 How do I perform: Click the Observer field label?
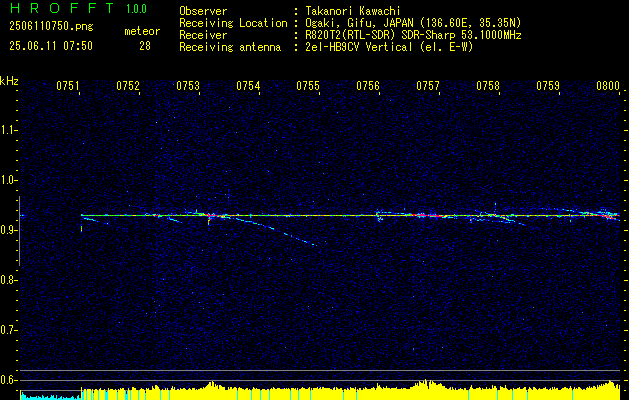[203, 11]
